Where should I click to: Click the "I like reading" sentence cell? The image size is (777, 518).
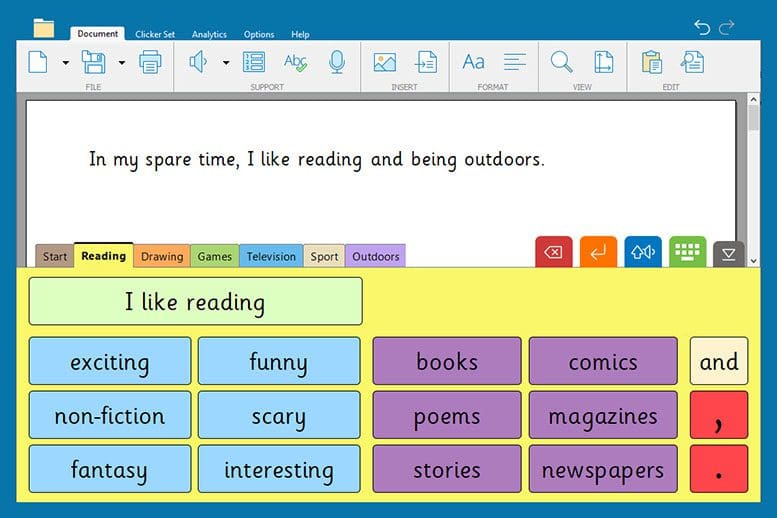[x=196, y=301]
